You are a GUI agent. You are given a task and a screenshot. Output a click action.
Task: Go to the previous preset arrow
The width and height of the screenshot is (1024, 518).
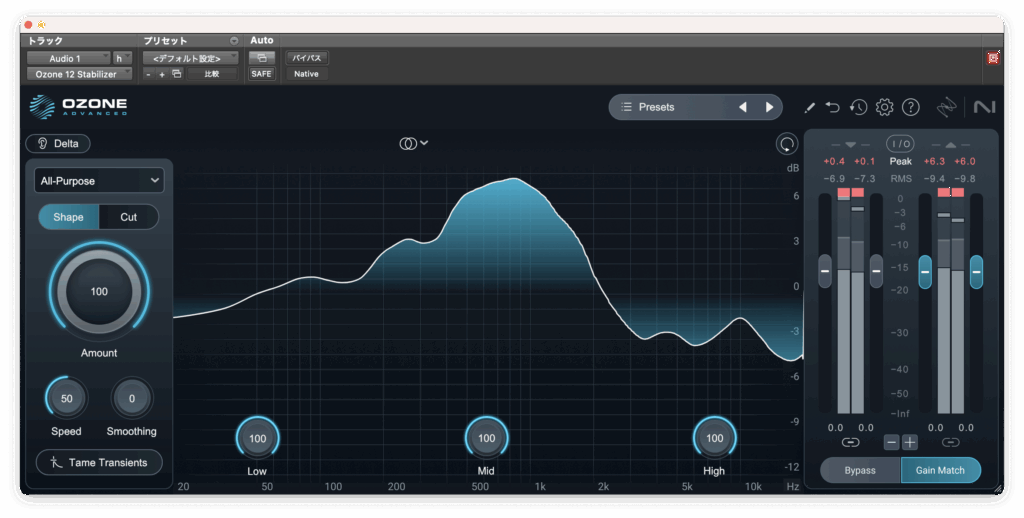(x=742, y=107)
